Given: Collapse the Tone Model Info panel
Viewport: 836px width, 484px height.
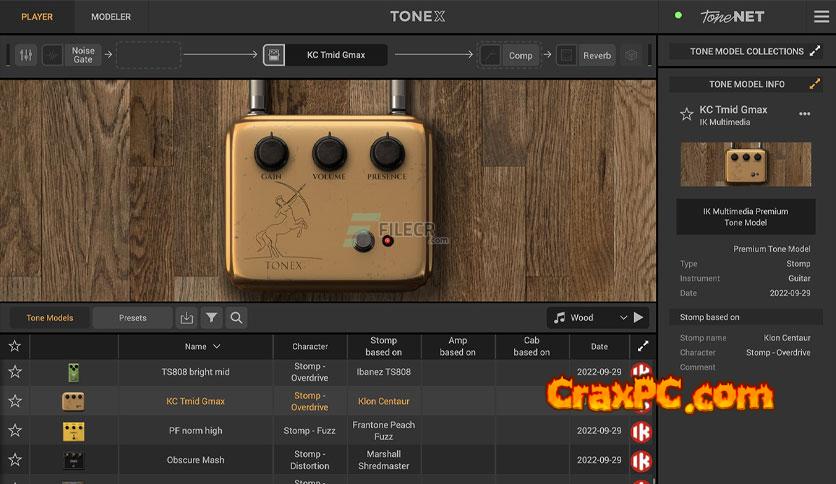Looking at the screenshot, I should [x=815, y=84].
